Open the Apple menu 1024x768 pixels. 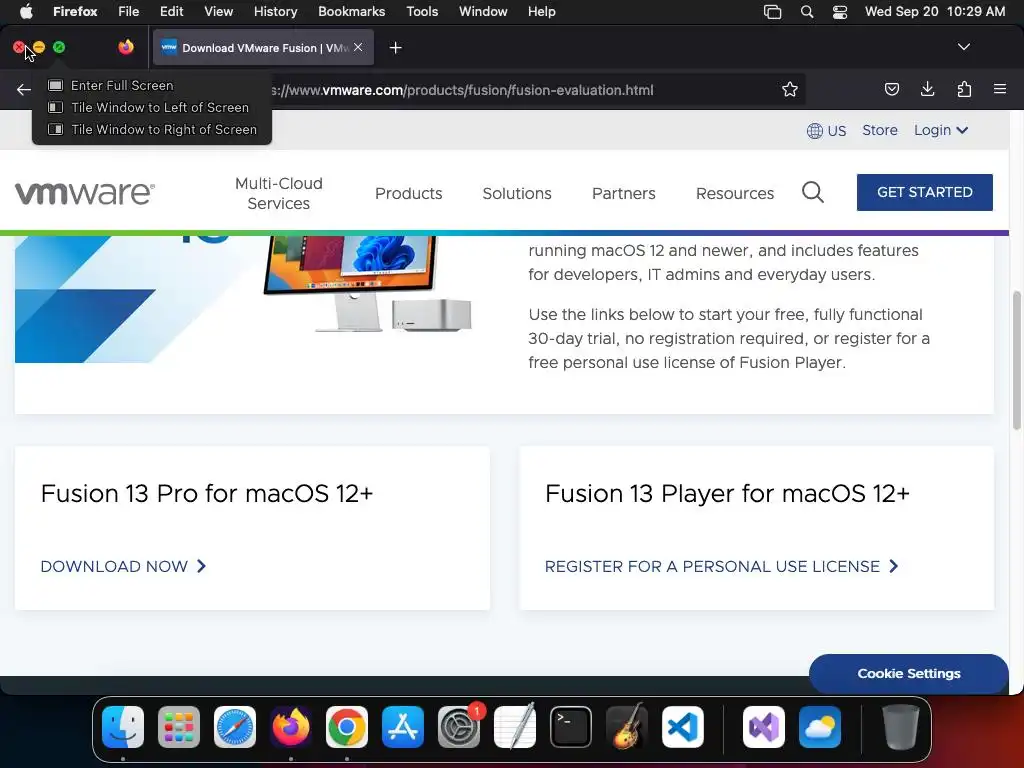point(26,11)
